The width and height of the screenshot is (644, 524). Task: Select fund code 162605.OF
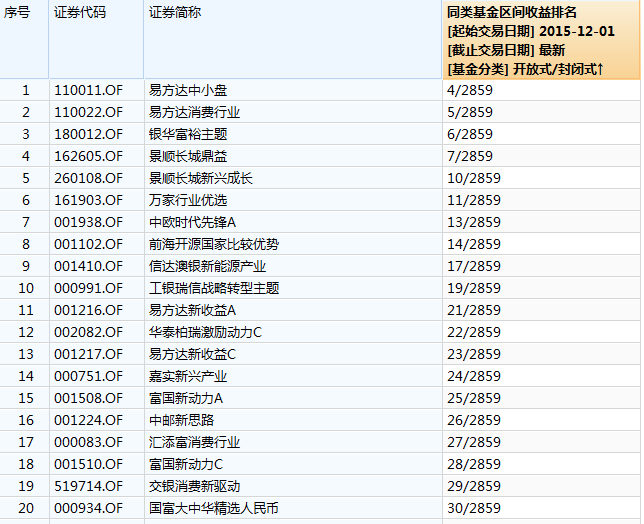[88, 156]
